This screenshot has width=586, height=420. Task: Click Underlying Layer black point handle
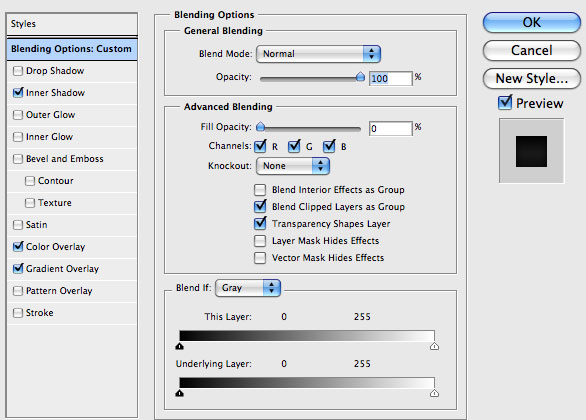[x=180, y=393]
